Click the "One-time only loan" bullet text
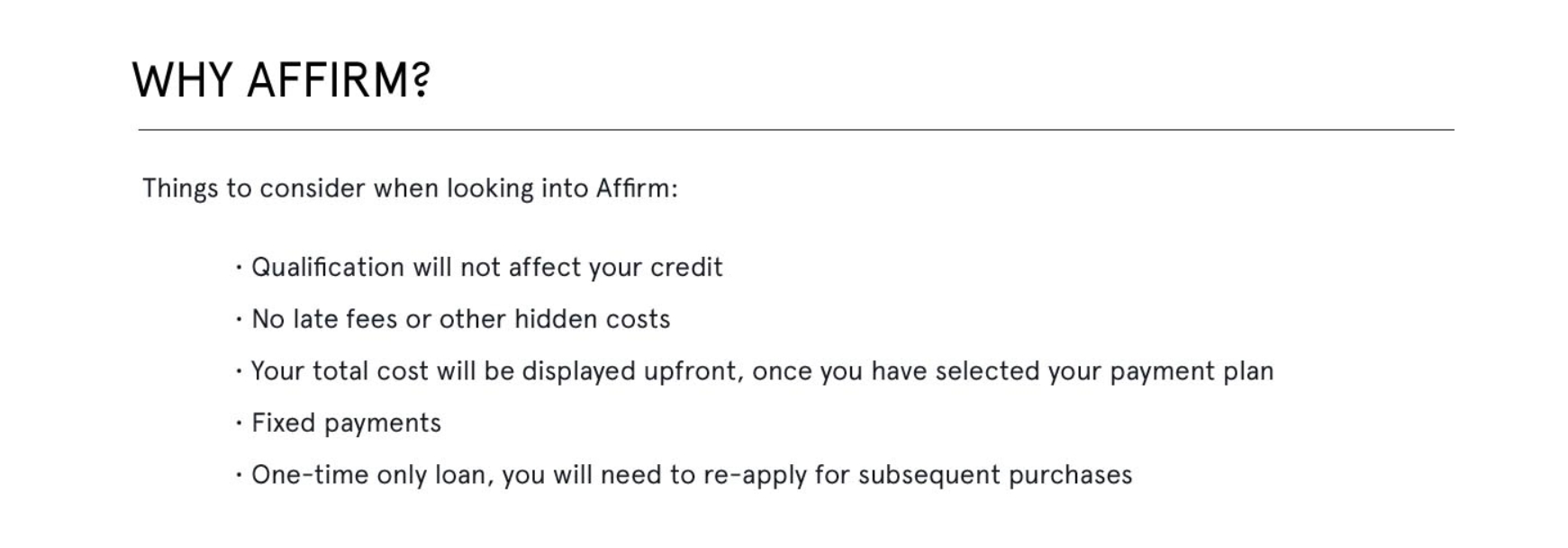Screen dimensions: 1568x548 pos(691,475)
